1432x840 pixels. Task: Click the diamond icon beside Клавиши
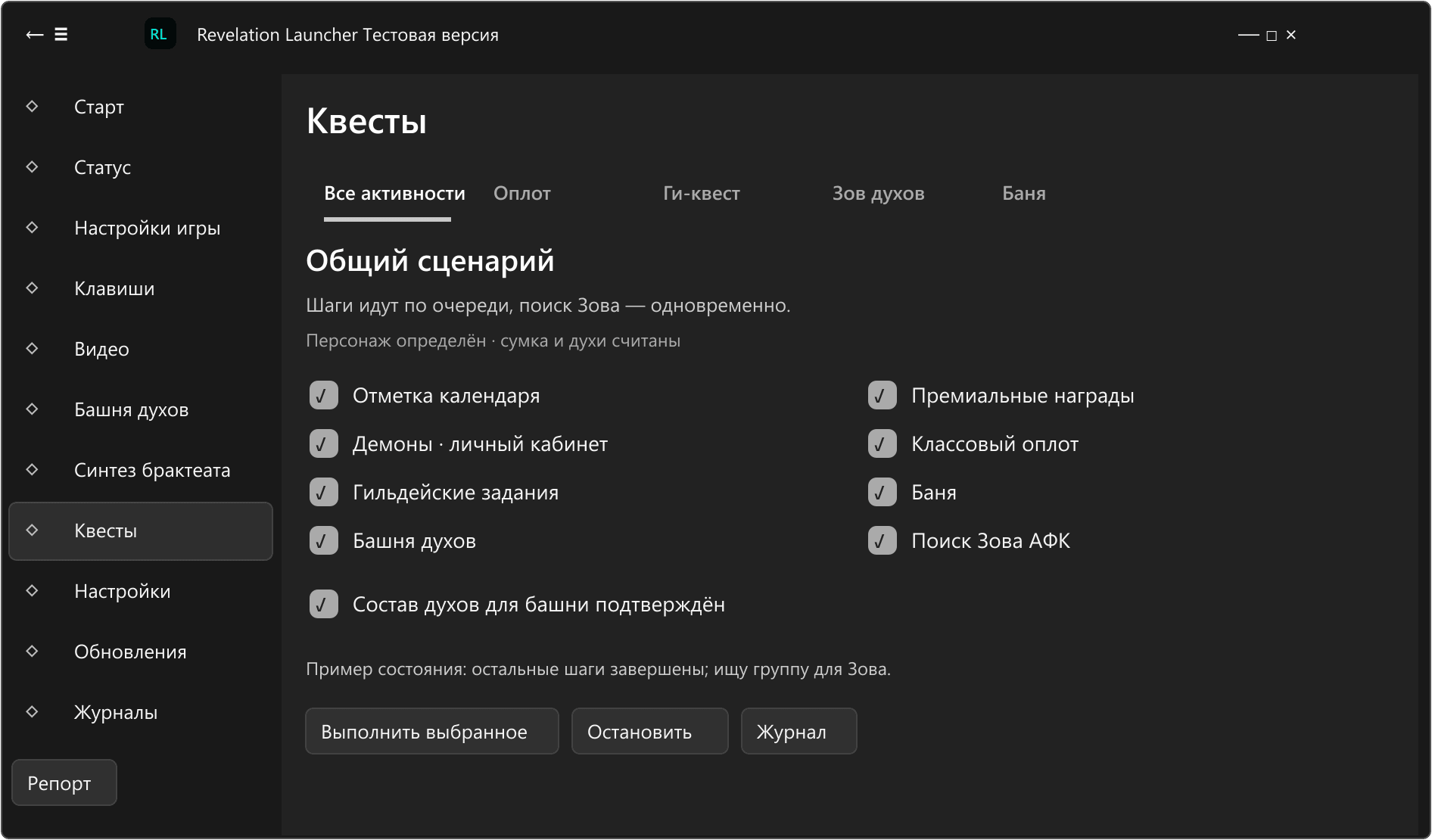click(32, 288)
